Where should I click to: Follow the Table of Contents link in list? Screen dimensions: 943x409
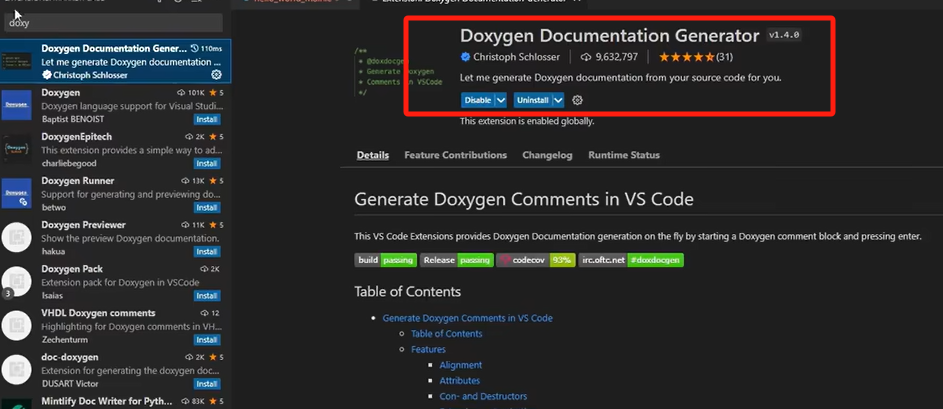[x=447, y=334]
